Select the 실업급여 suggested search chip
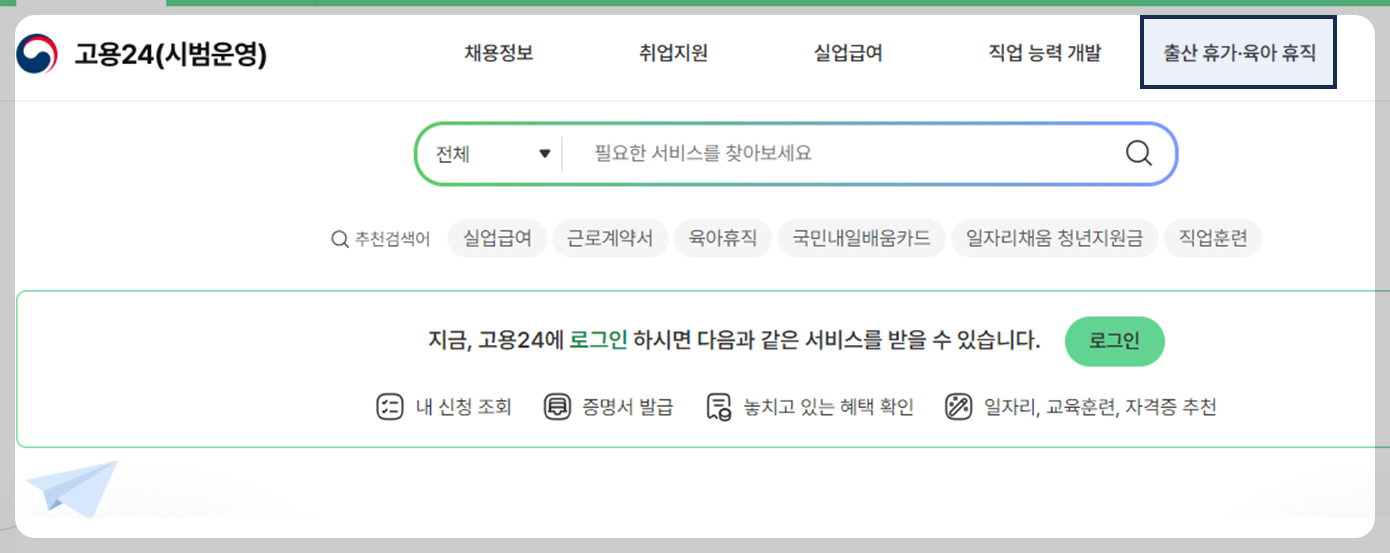The image size is (1390, 553). (498, 239)
